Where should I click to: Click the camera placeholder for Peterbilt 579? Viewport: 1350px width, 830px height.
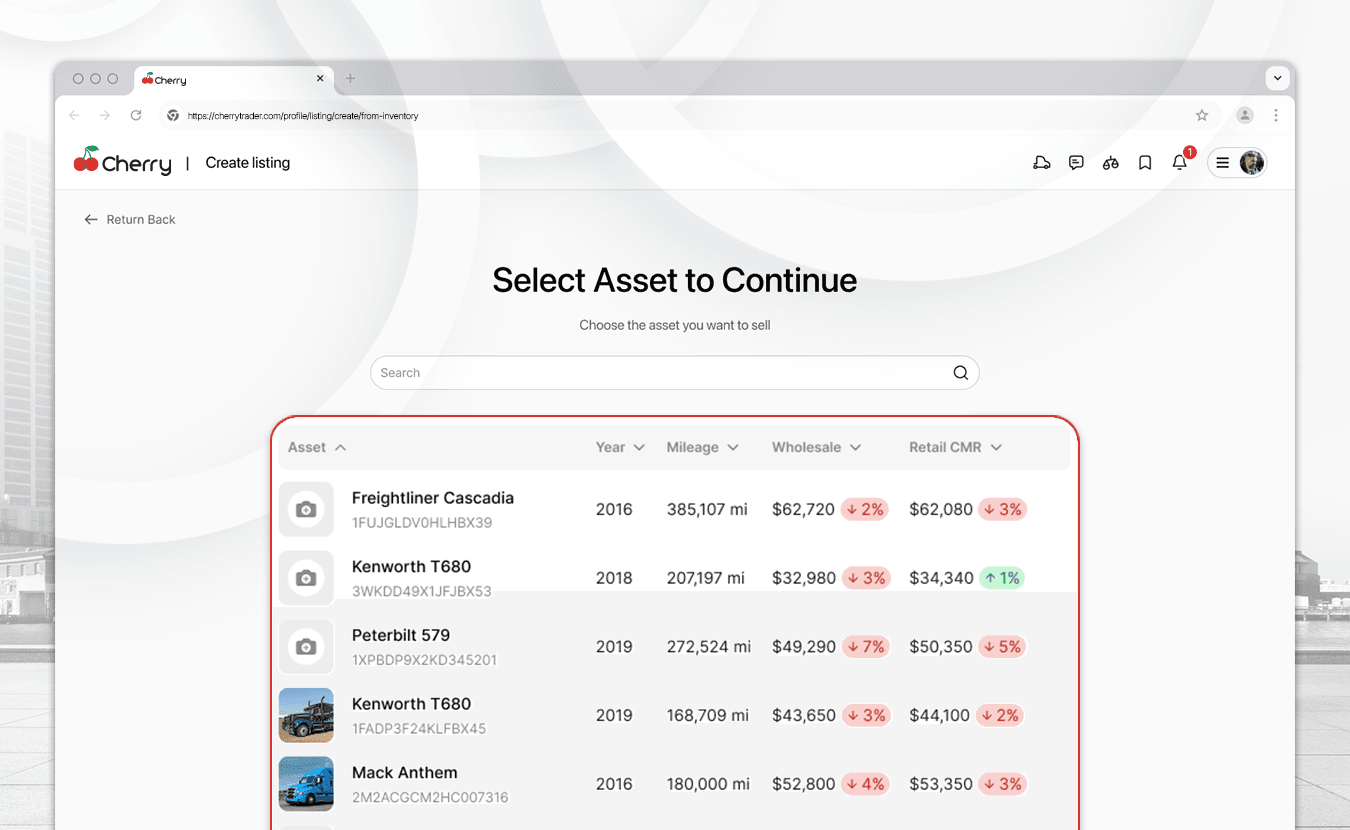pyautogui.click(x=306, y=646)
